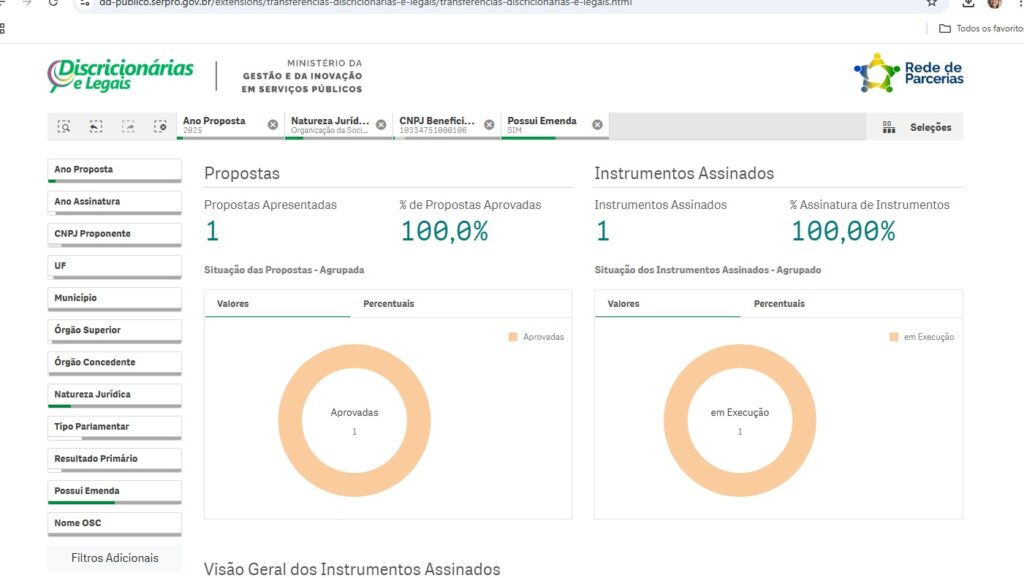Image resolution: width=1024 pixels, height=578 pixels.
Task: Open the Seleções panel
Action: [916, 127]
